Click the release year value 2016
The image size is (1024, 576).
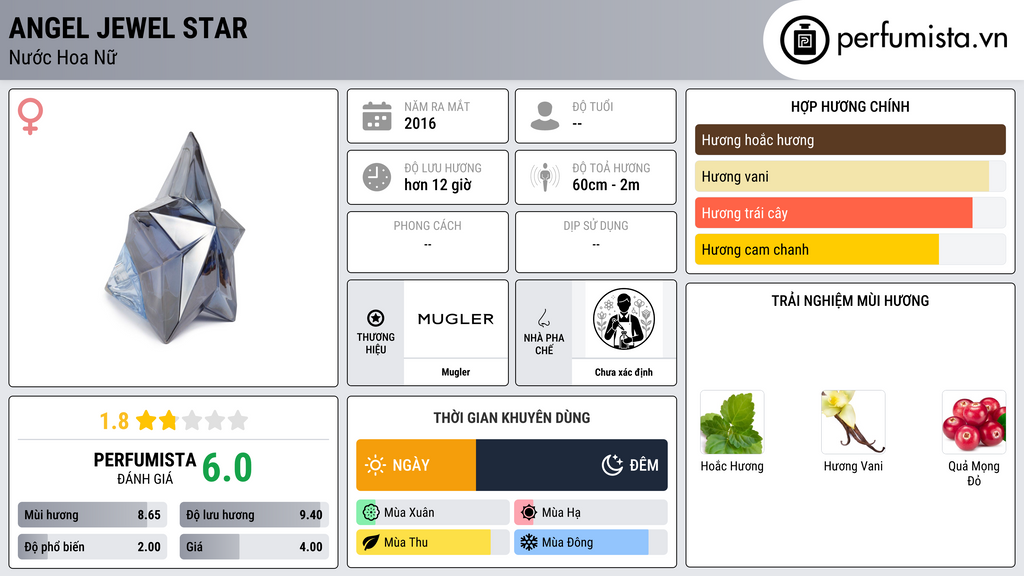(420, 123)
